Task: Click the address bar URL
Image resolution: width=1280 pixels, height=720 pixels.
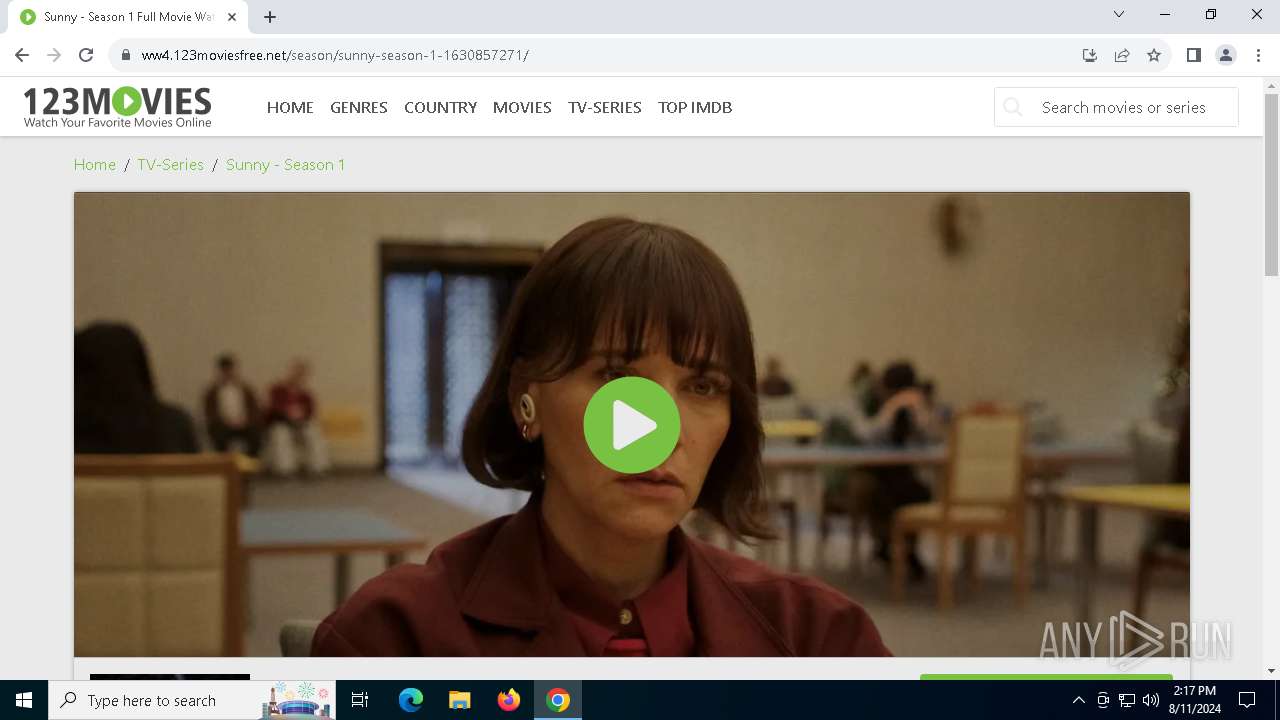Action: 335,55
